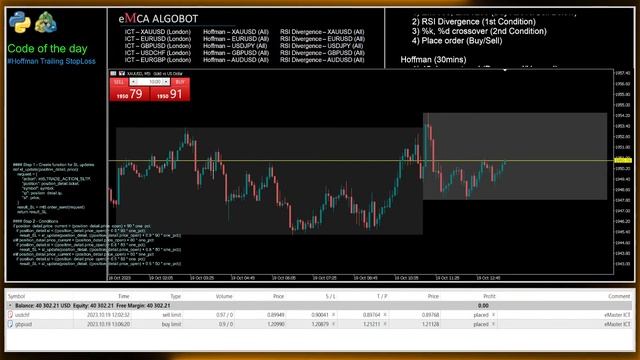Click the 'buy limit' type cell

pyautogui.click(x=171, y=324)
